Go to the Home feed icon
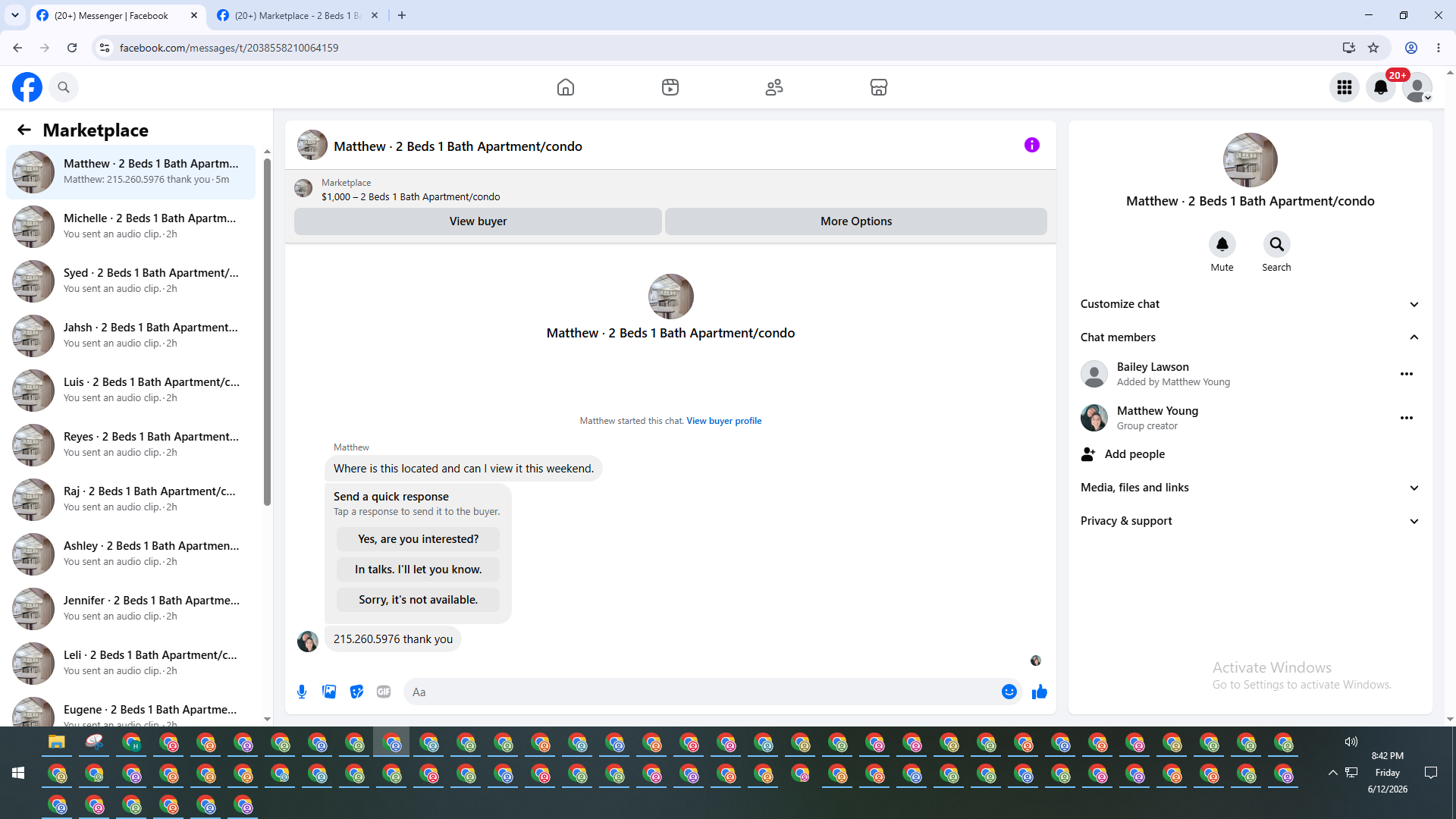 coord(566,87)
